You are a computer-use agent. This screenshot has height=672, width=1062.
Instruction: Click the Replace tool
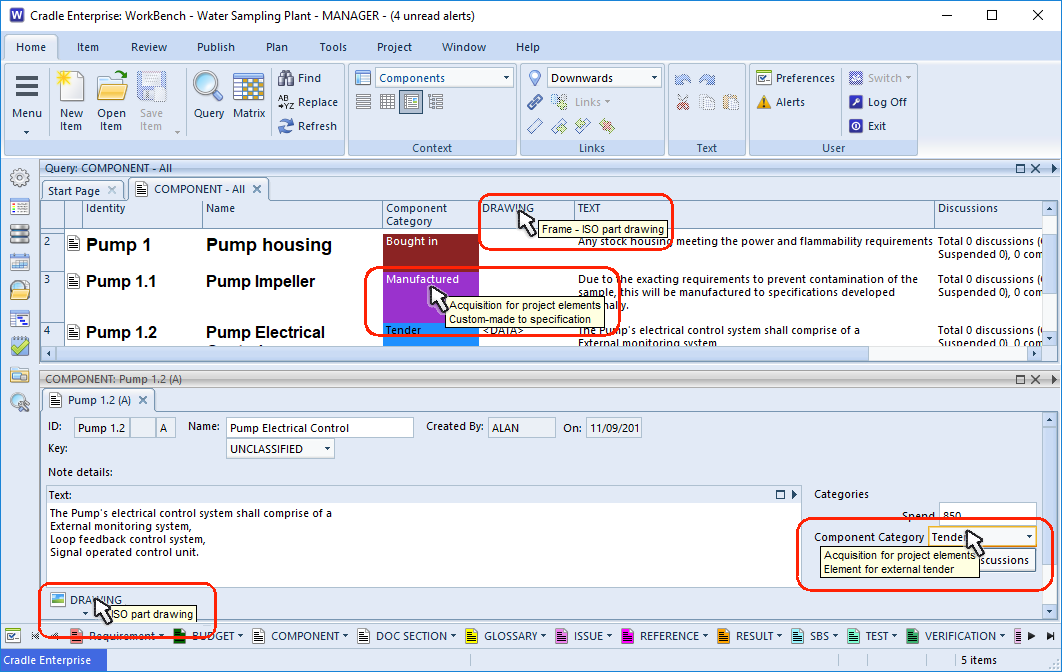click(307, 102)
